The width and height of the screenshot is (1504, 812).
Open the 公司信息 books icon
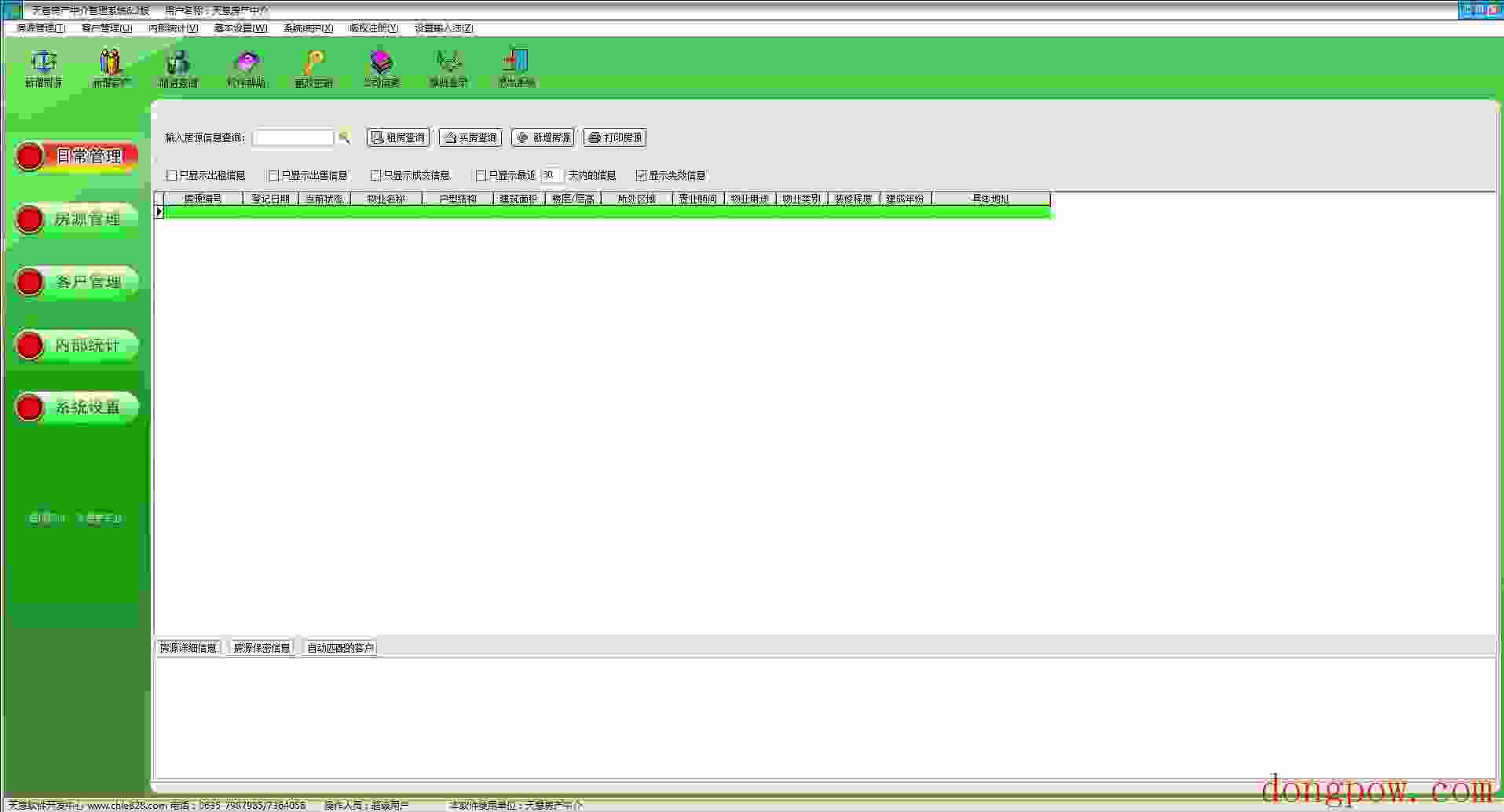pyautogui.click(x=382, y=62)
